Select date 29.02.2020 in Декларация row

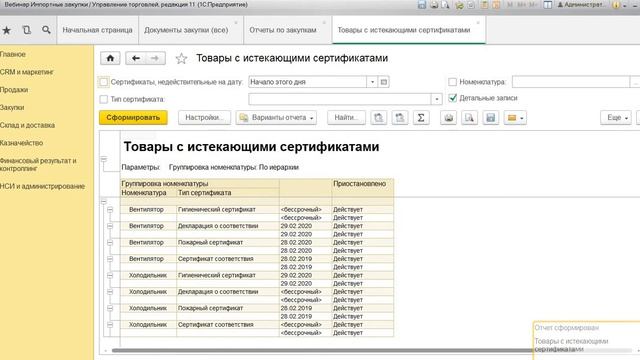(306, 226)
